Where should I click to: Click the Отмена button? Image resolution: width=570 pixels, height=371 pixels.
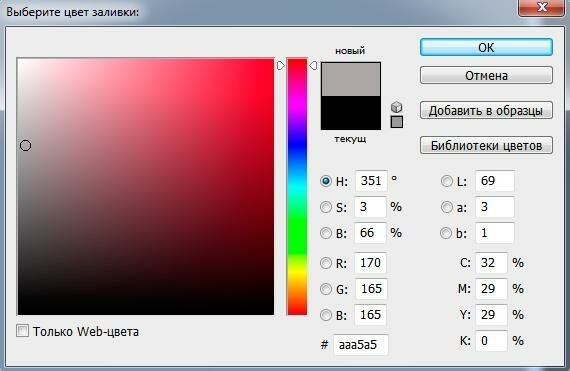click(486, 75)
